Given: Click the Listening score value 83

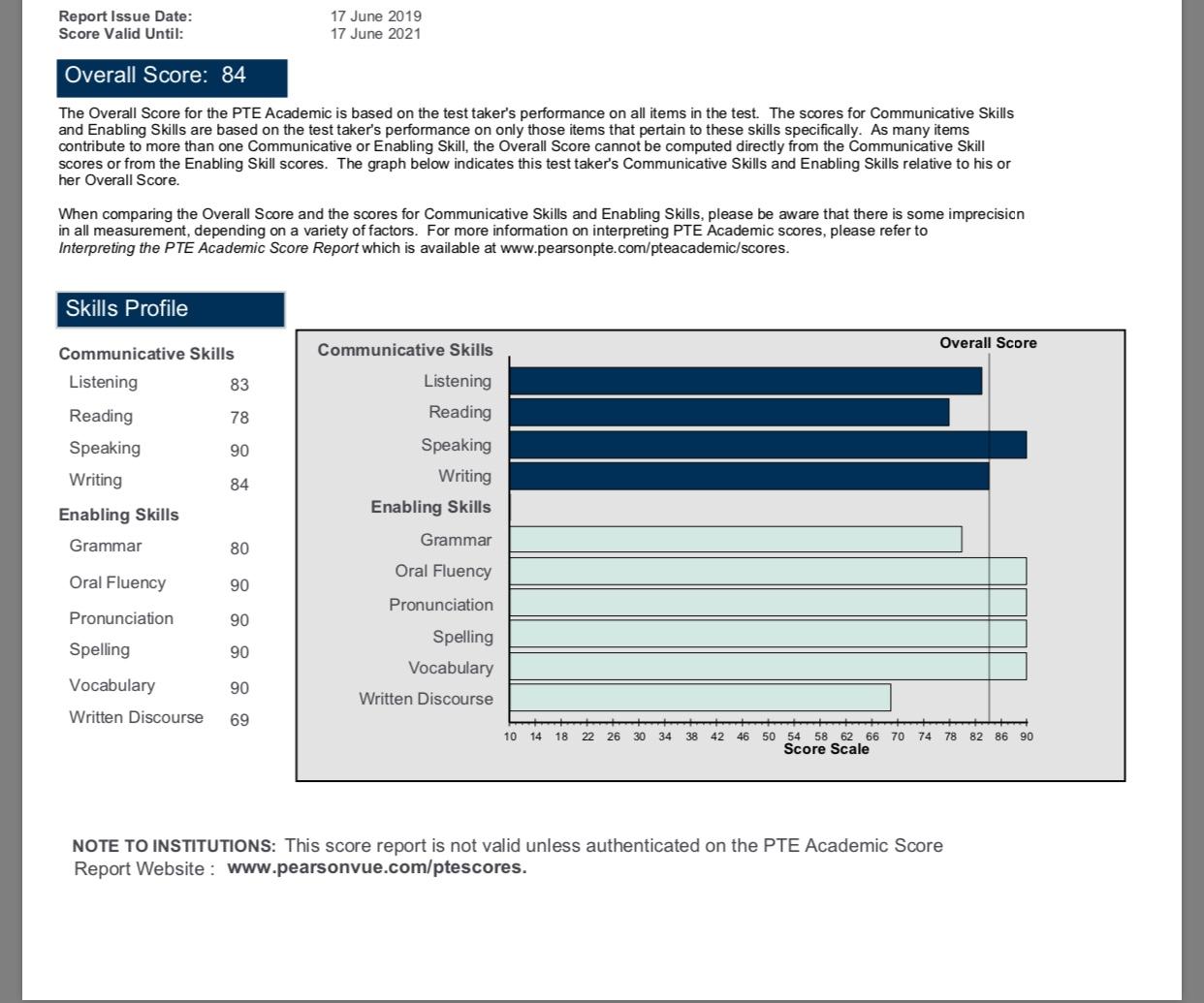Looking at the screenshot, I should point(239,385).
